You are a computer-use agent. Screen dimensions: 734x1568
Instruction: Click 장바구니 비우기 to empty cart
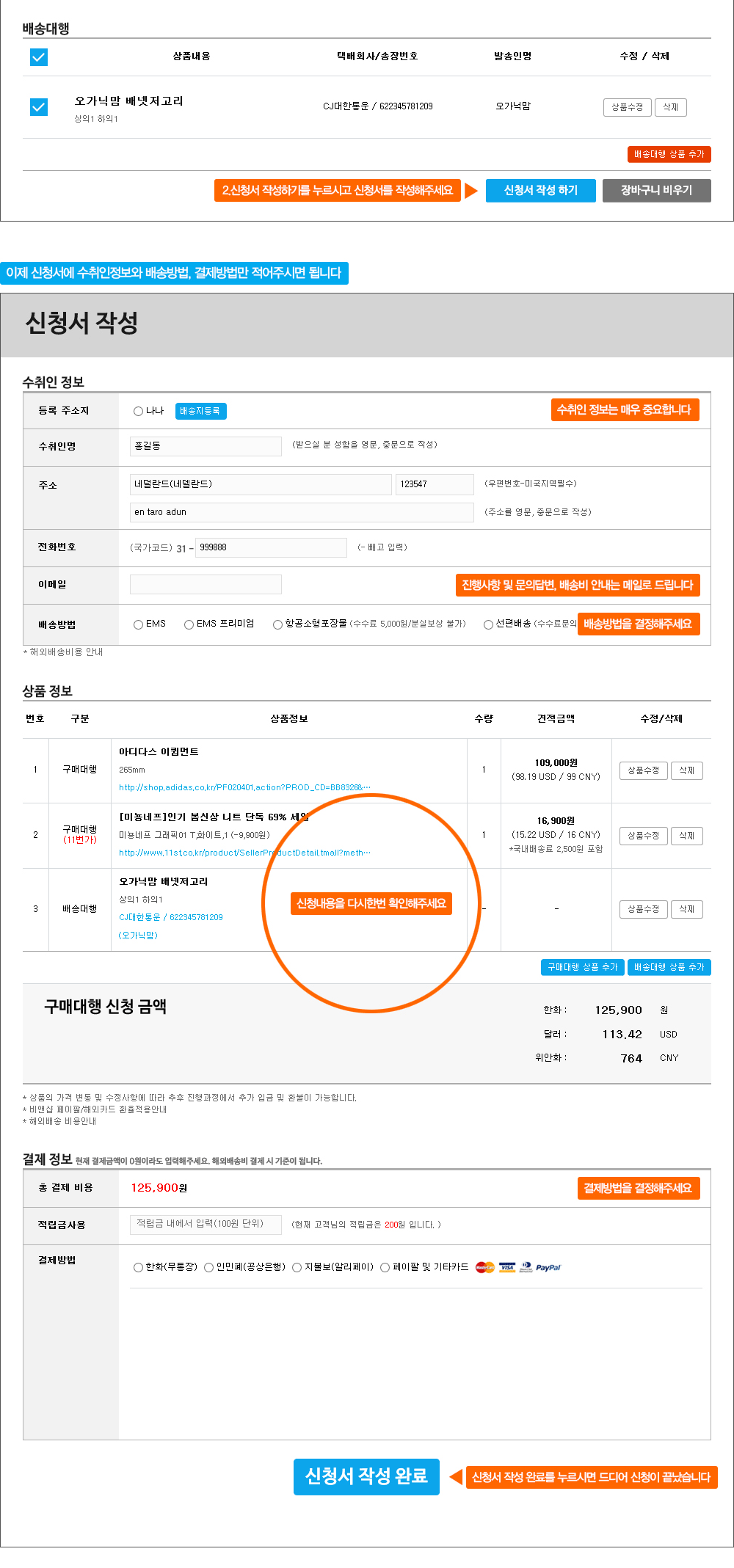[x=656, y=190]
